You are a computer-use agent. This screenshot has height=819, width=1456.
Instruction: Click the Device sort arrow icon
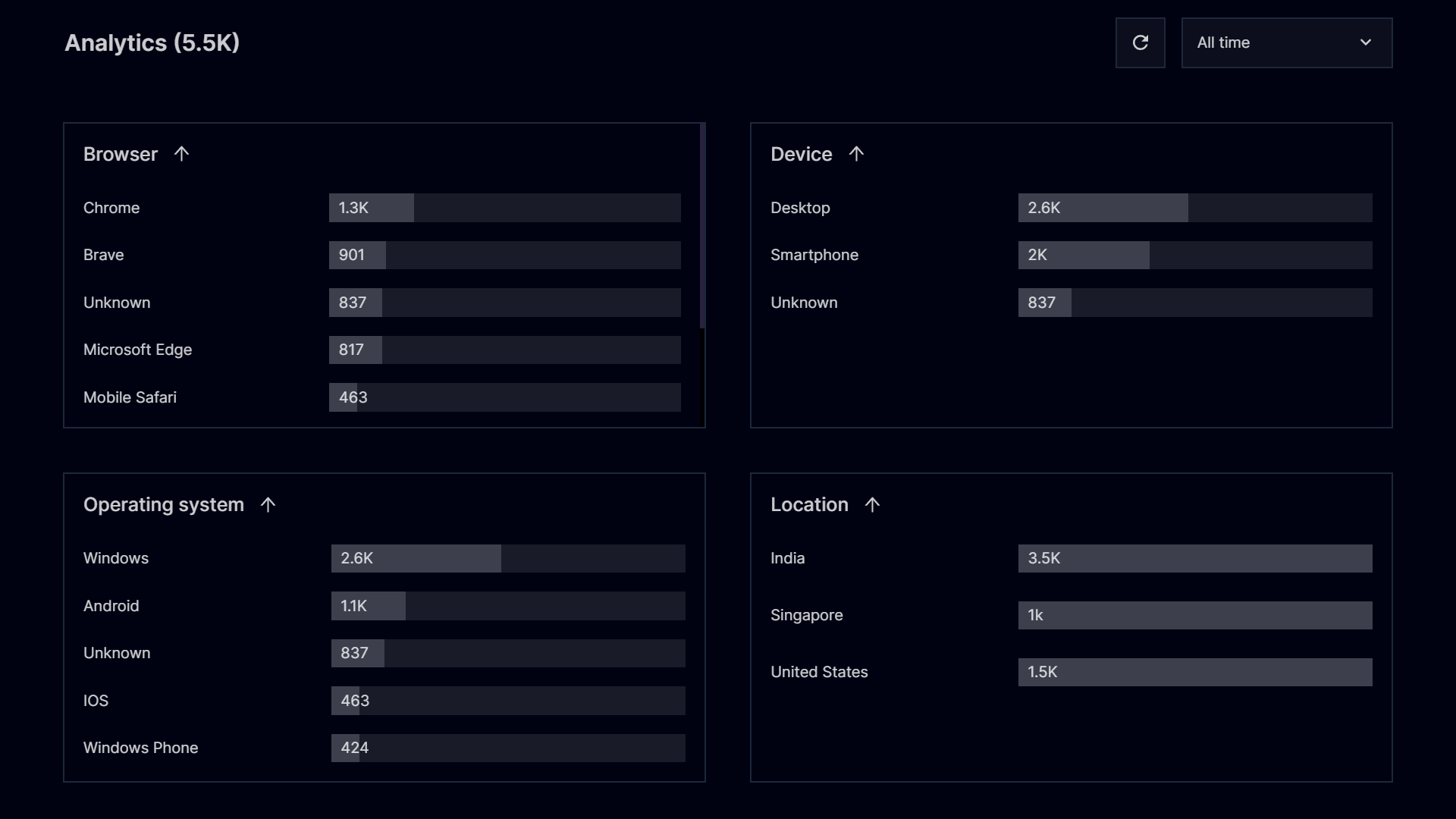[856, 154]
